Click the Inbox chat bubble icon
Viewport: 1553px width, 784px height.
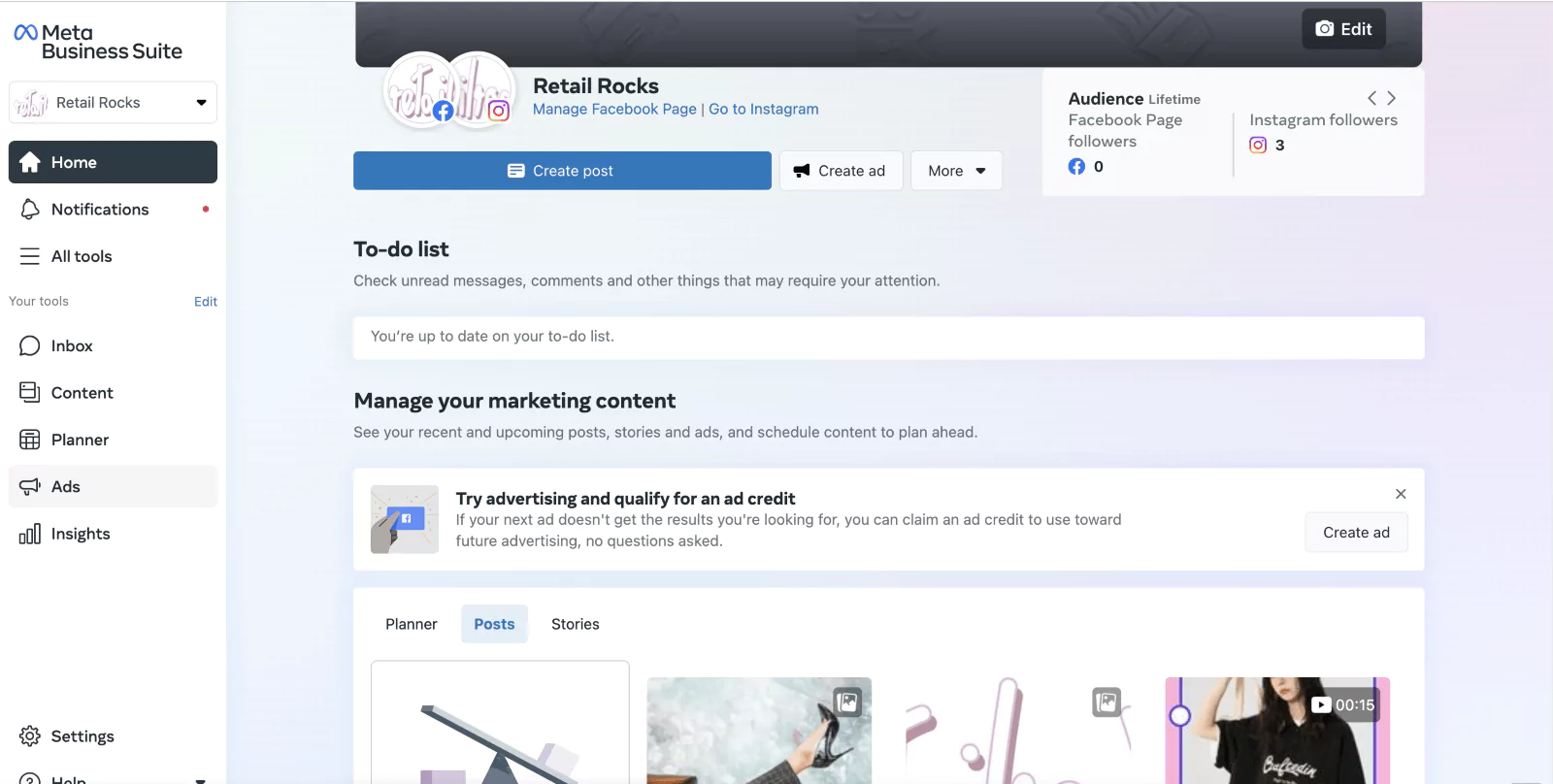pyautogui.click(x=30, y=345)
